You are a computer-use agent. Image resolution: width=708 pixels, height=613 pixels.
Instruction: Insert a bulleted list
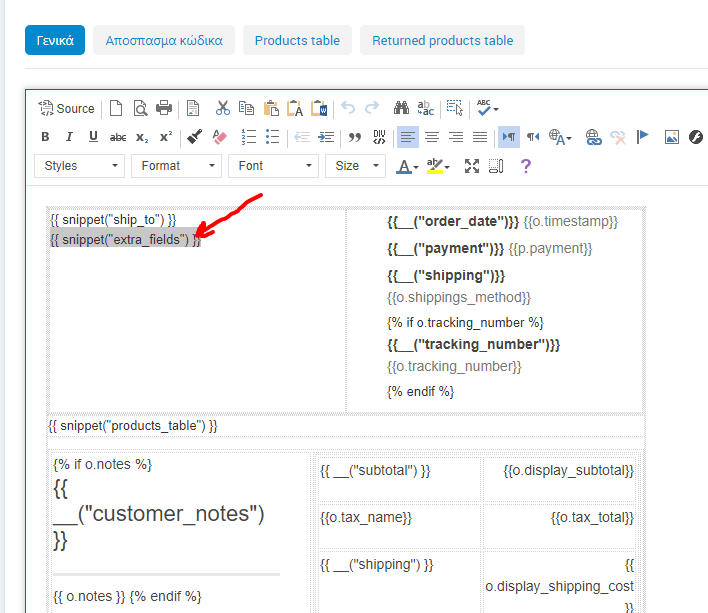pyautogui.click(x=272, y=137)
